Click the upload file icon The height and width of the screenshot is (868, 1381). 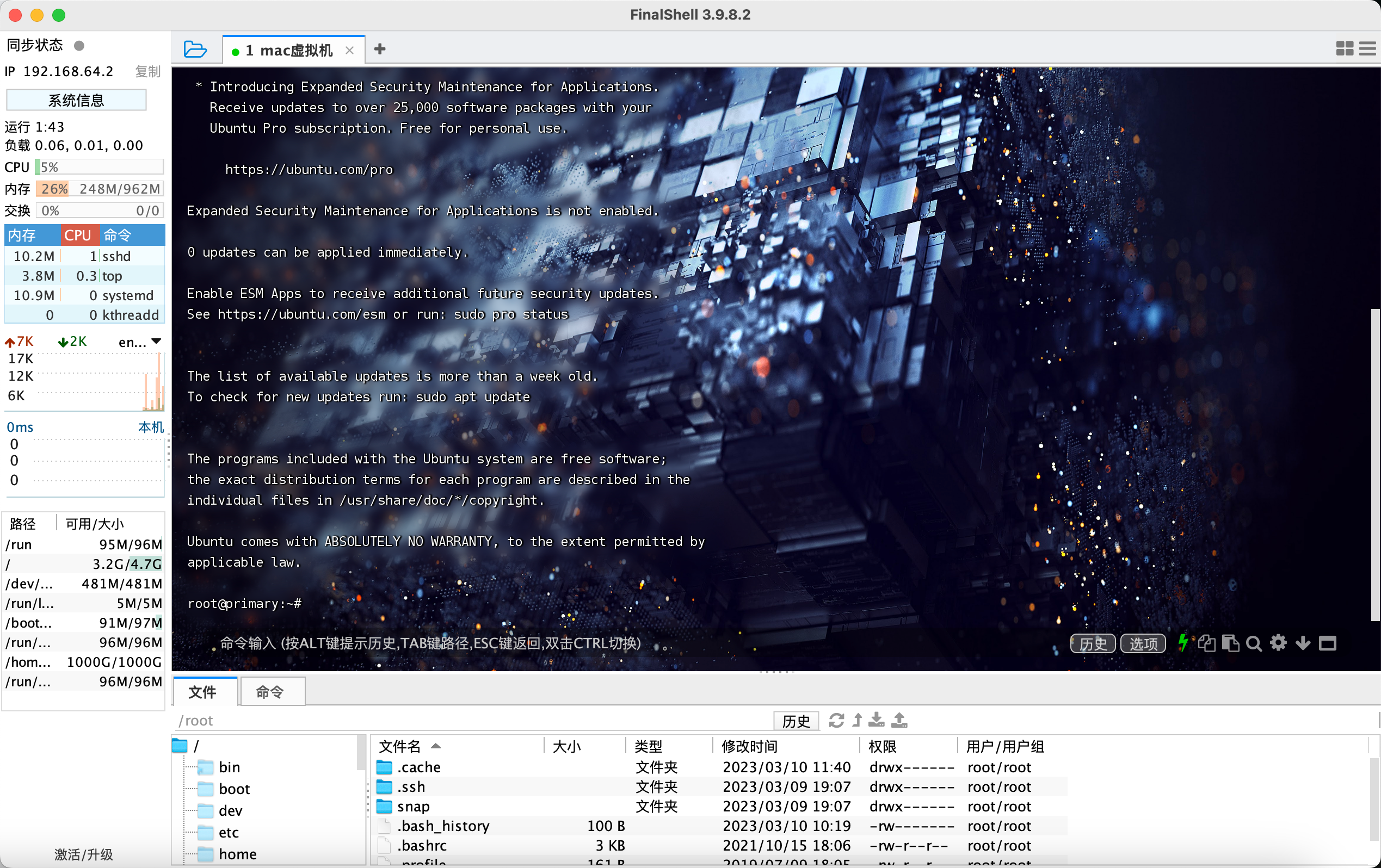point(899,720)
